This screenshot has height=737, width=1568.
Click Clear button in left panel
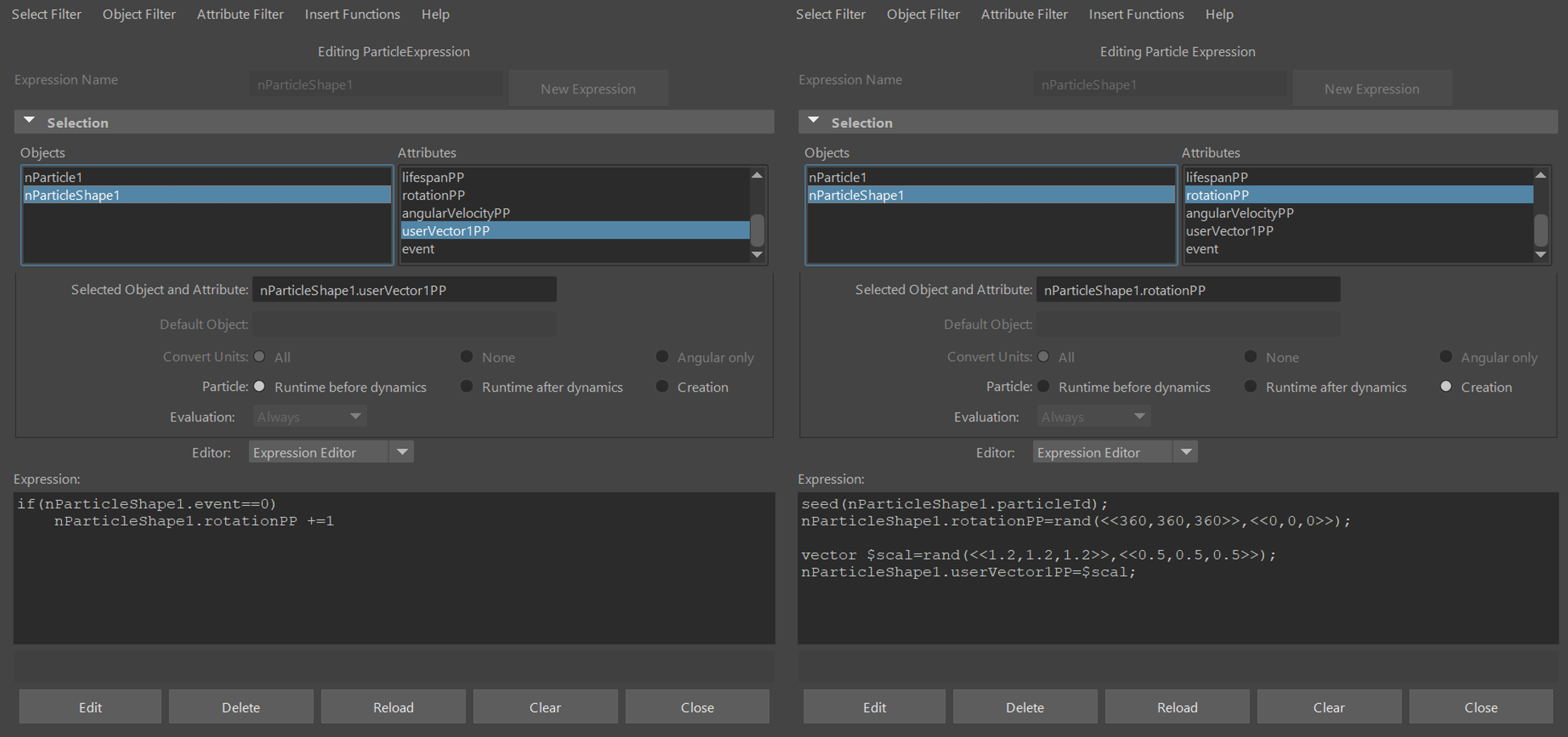545,707
